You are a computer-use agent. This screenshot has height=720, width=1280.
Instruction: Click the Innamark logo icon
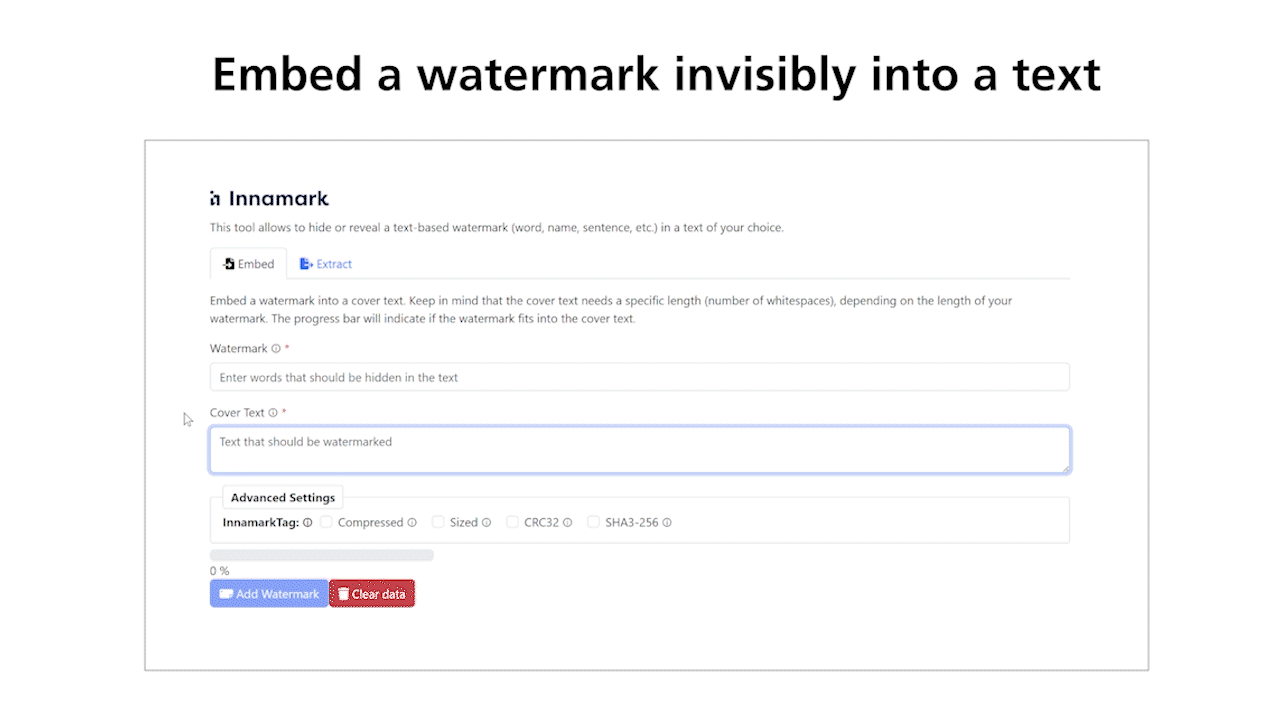point(215,198)
